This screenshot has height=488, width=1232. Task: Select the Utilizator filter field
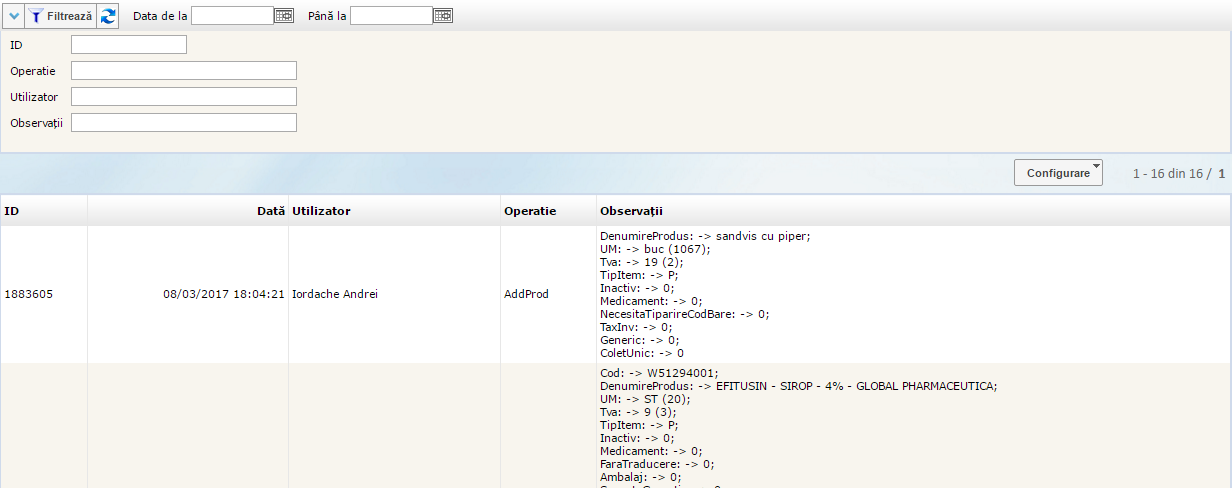point(183,97)
